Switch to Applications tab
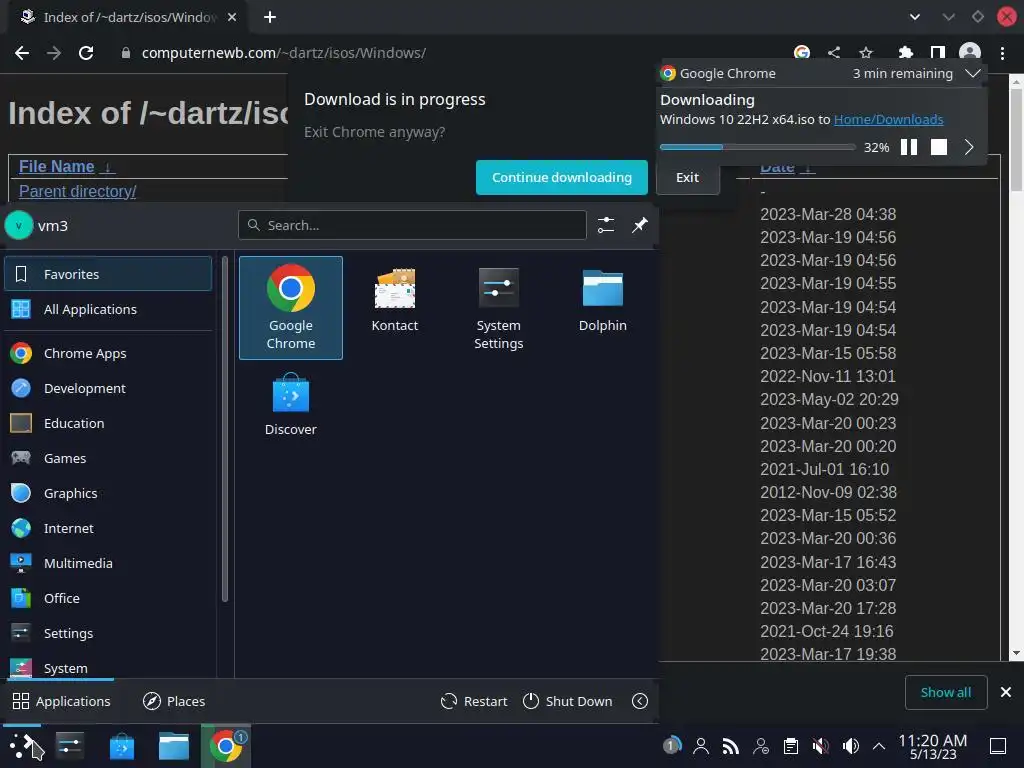The image size is (1024, 768). click(x=61, y=701)
